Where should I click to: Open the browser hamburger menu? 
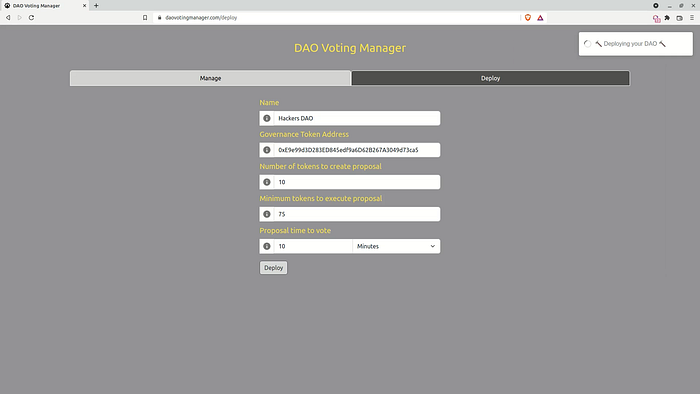pos(692,18)
